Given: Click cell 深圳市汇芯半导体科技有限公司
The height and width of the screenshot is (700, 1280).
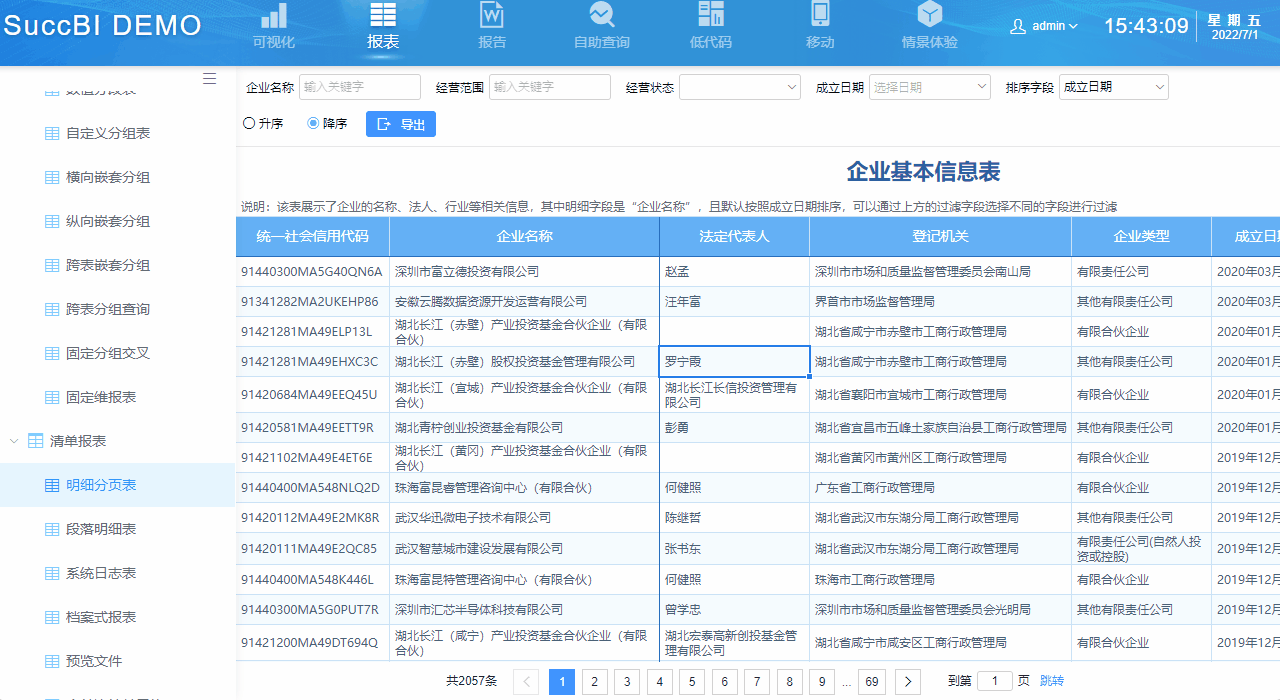Looking at the screenshot, I should pos(524,609).
